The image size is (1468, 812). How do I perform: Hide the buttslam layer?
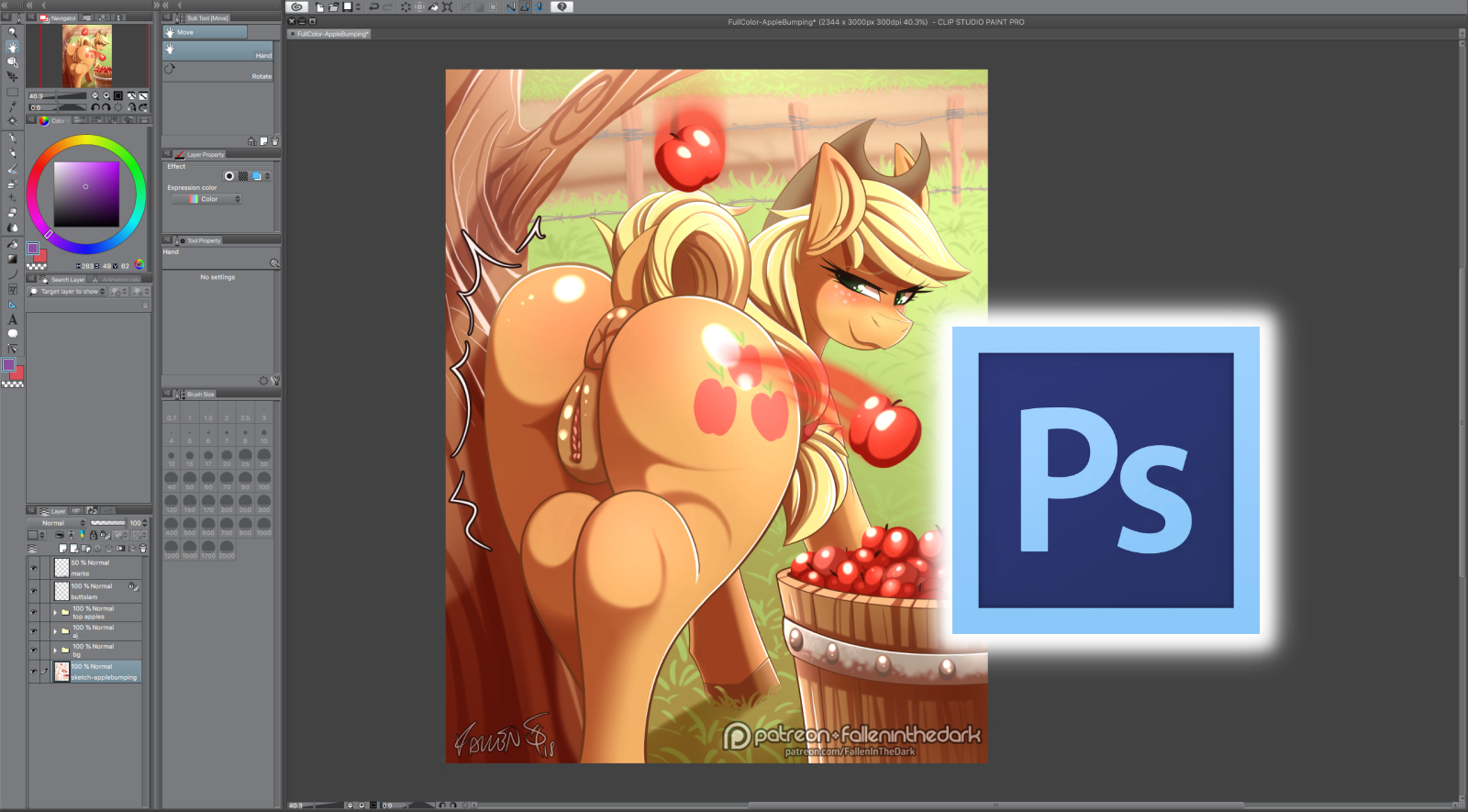pos(34,591)
